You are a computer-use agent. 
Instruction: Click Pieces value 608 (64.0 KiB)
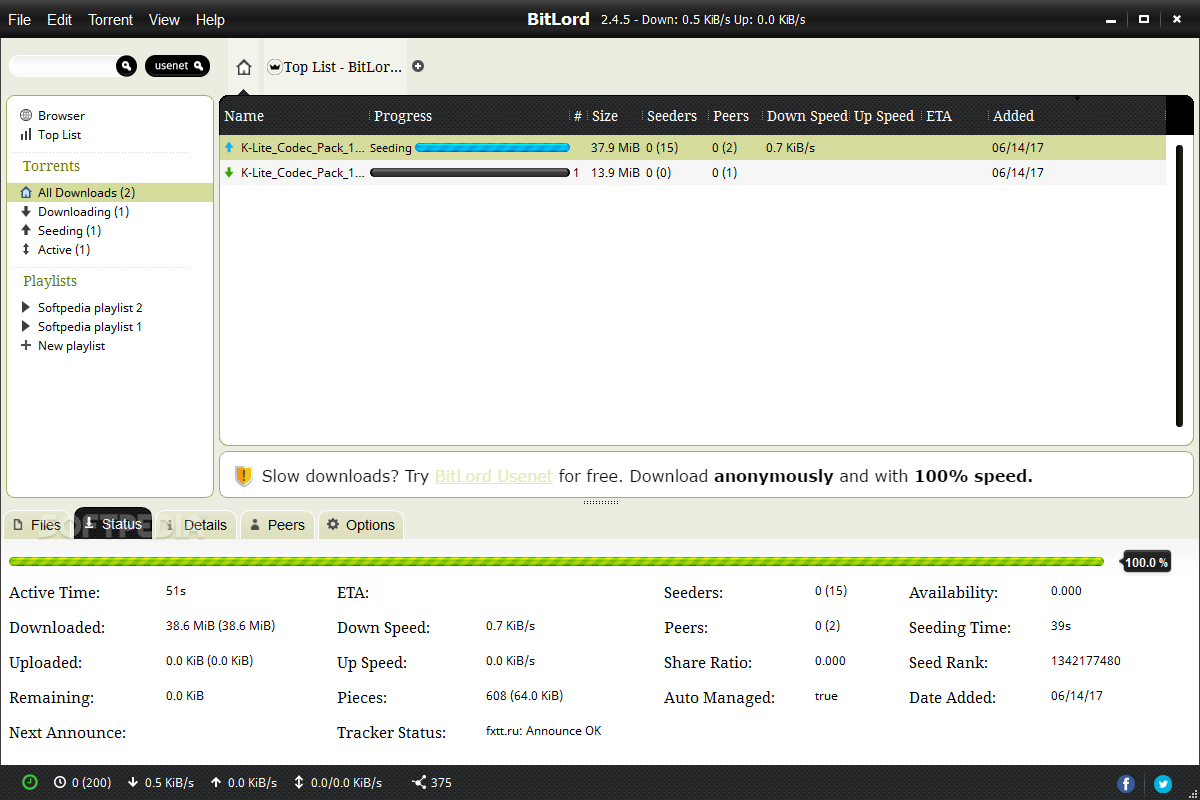(x=524, y=696)
